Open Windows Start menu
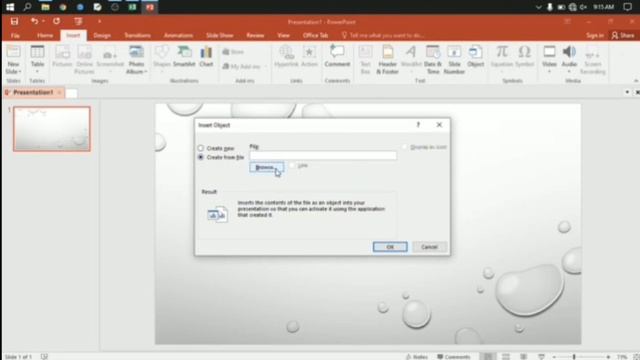Viewport: 640px width, 360px height. click(x=10, y=7)
